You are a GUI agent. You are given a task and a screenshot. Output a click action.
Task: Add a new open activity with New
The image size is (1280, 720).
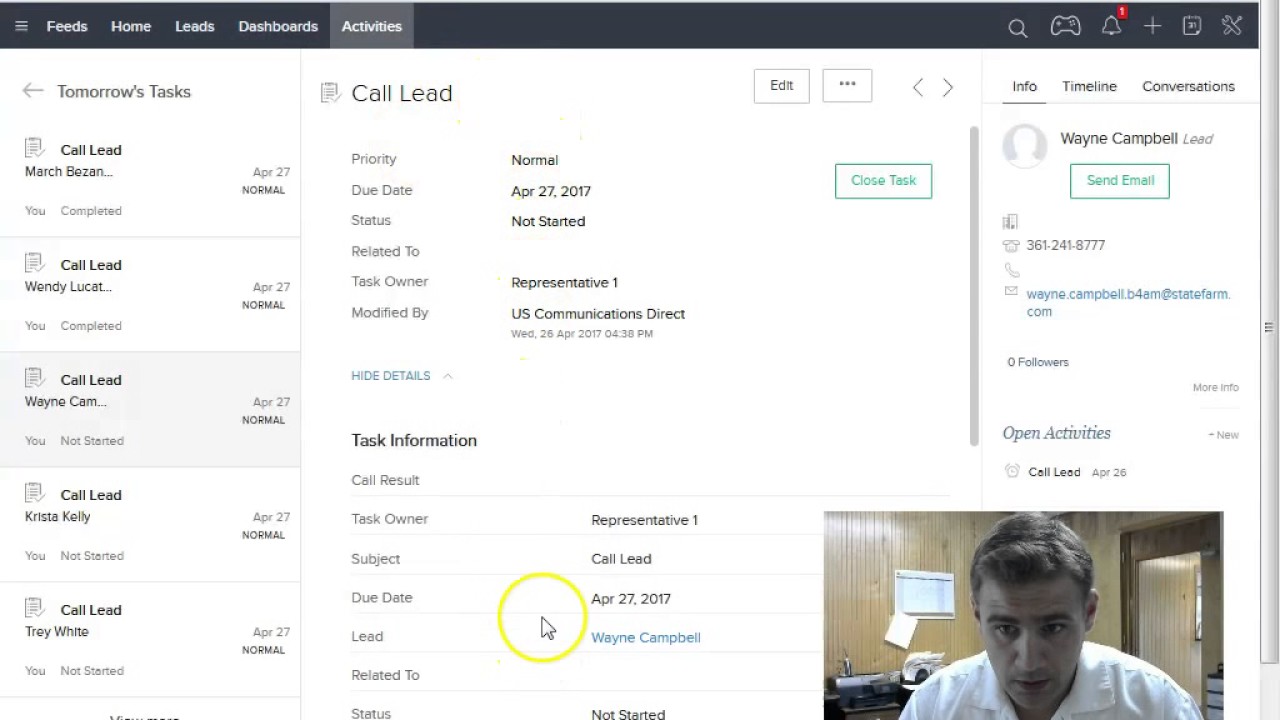1222,435
